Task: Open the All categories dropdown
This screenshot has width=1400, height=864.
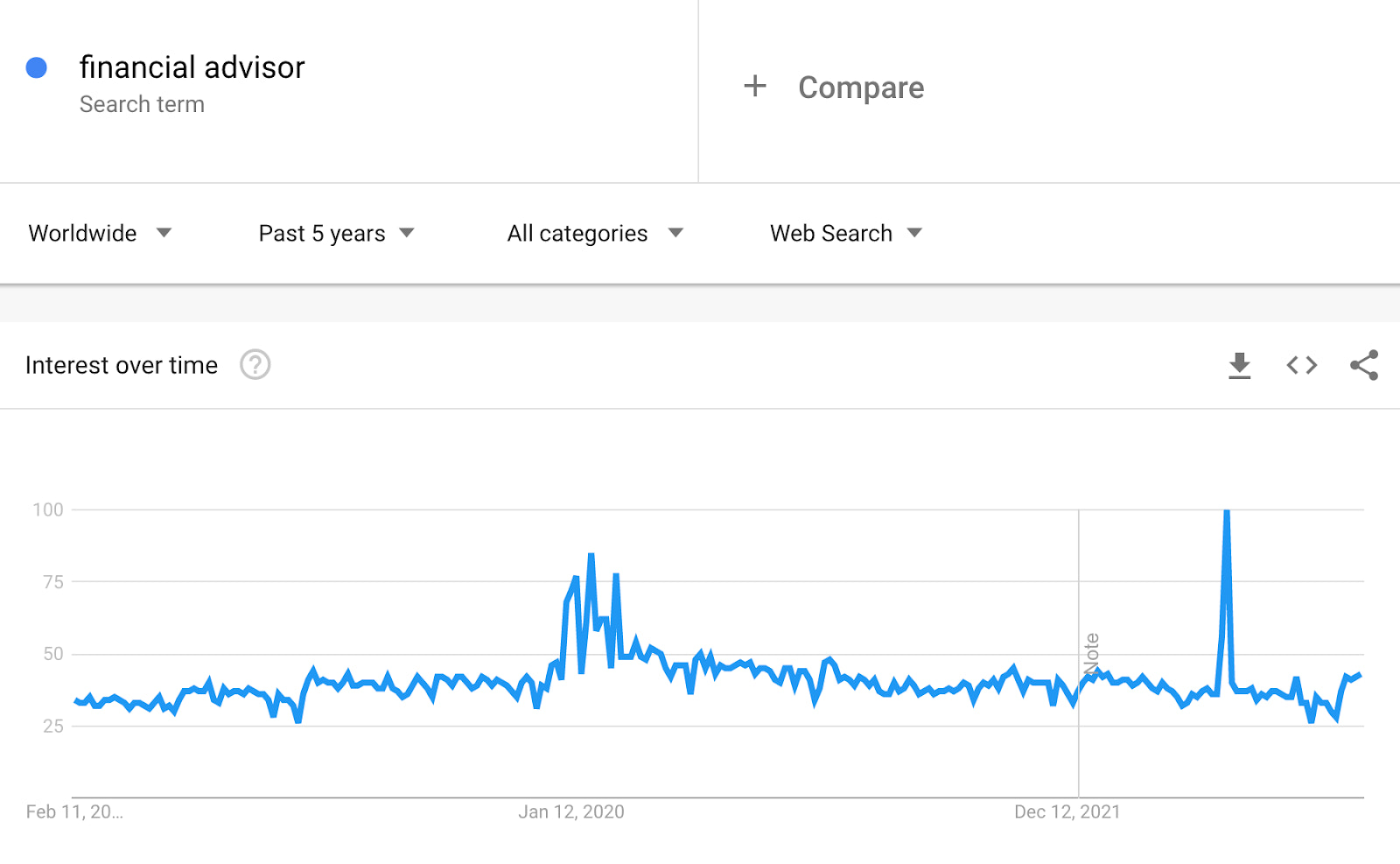Action: pos(593,233)
